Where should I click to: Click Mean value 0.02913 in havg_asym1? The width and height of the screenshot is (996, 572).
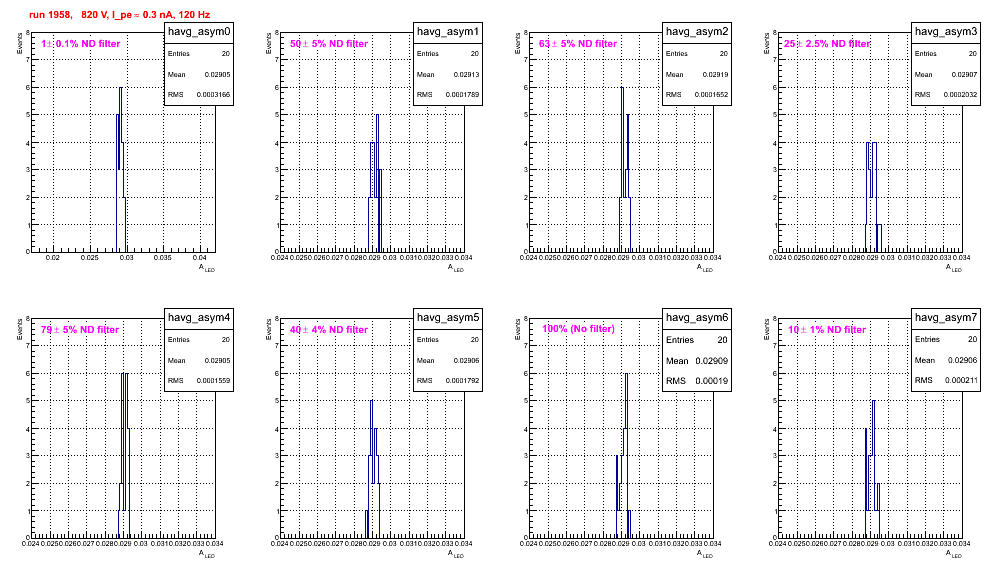point(466,74)
